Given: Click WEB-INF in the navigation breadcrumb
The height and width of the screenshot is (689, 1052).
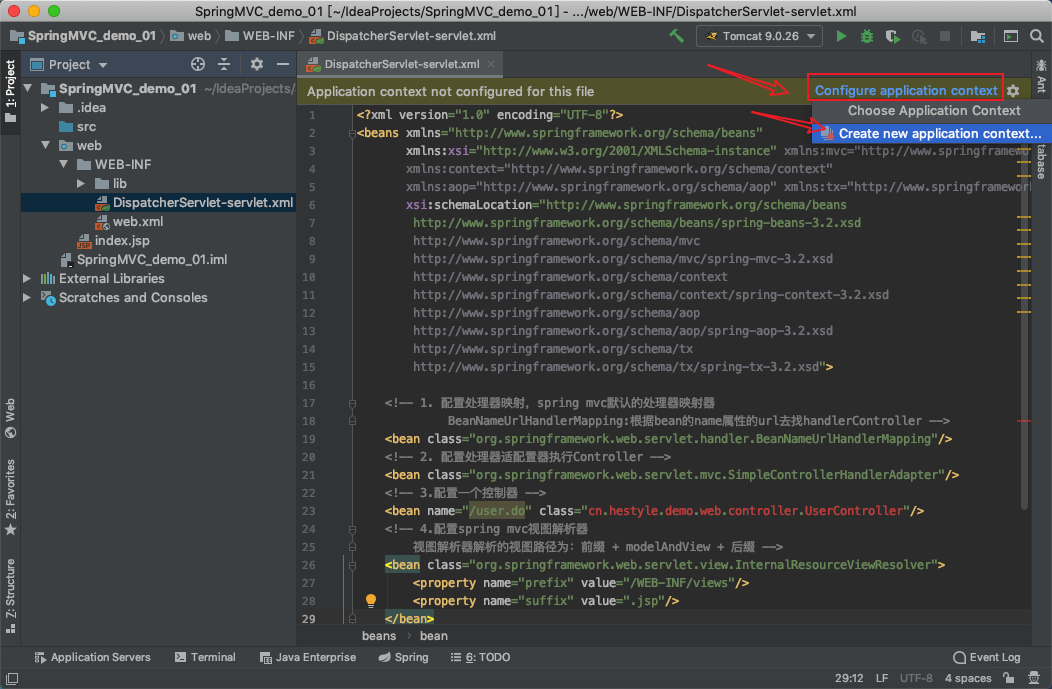Looking at the screenshot, I should point(260,36).
